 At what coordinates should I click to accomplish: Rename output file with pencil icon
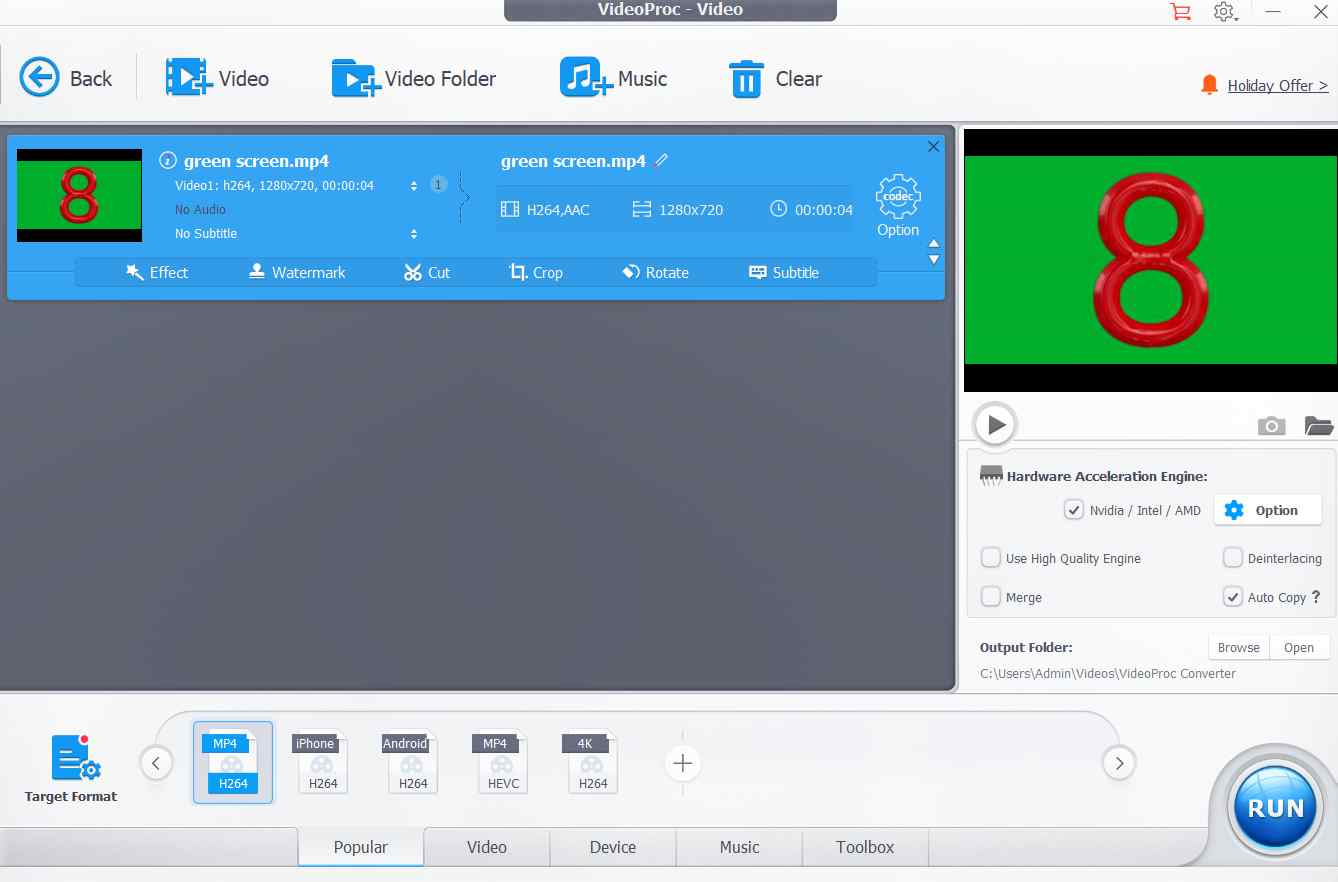point(661,160)
